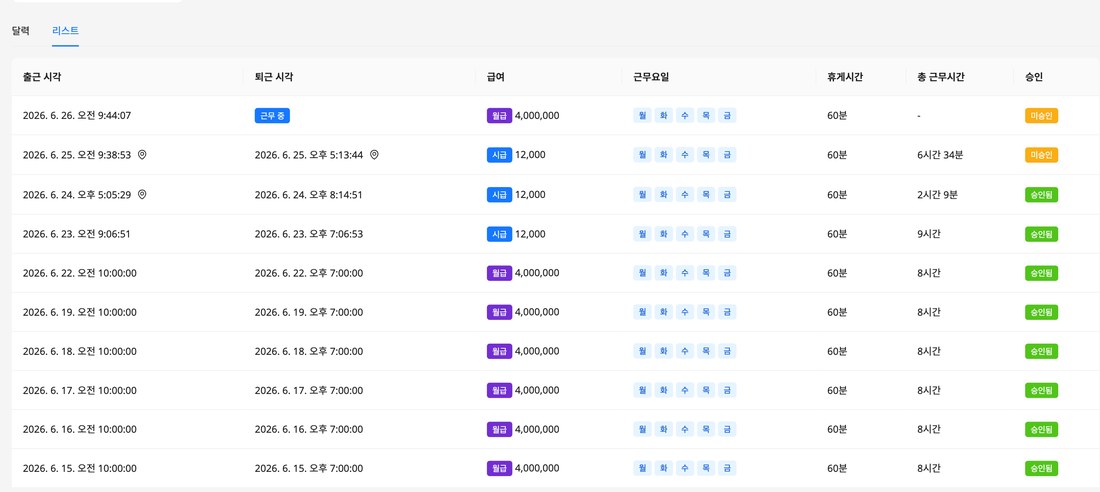Click location pin beside 6. 25. 오후 5:13:44
This screenshot has width=1100, height=492.
[375, 155]
